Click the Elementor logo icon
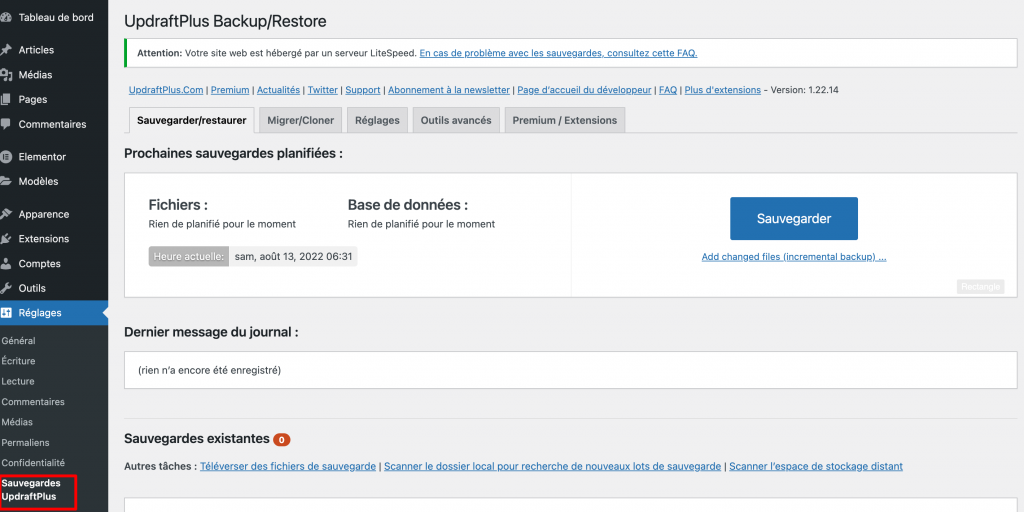This screenshot has height=512, width=1024. (6, 157)
